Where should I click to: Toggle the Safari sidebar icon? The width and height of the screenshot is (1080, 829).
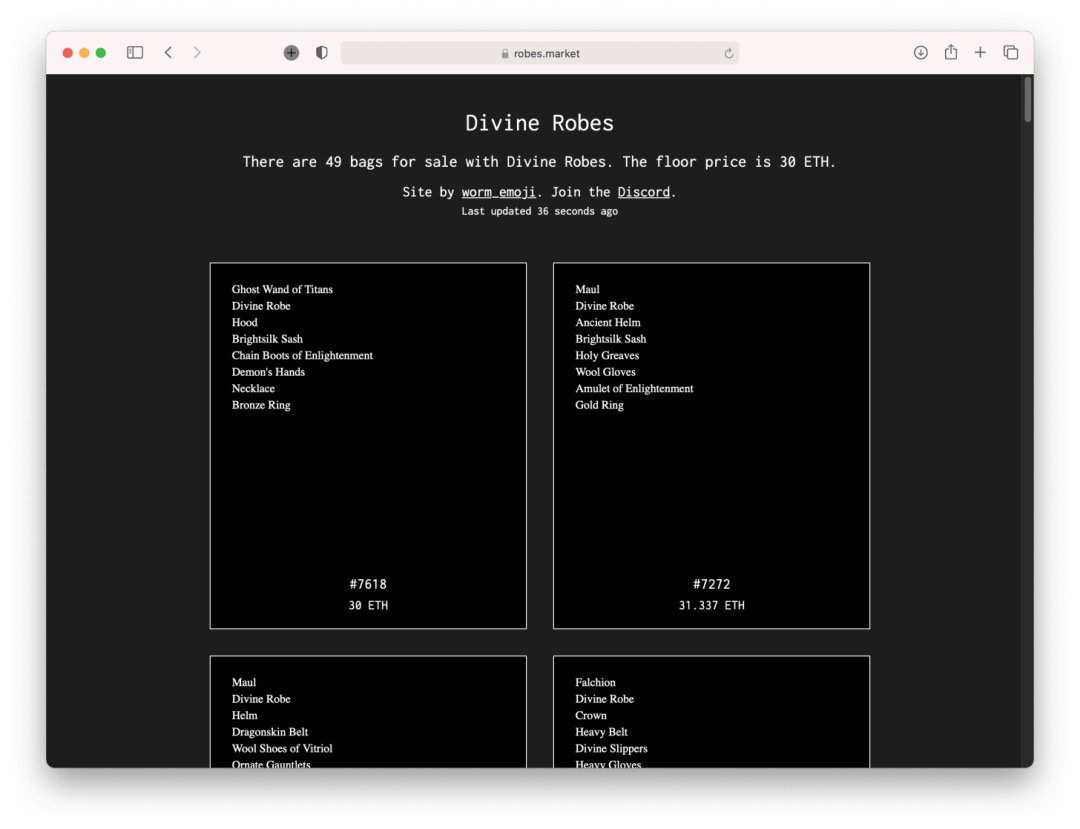tap(135, 52)
